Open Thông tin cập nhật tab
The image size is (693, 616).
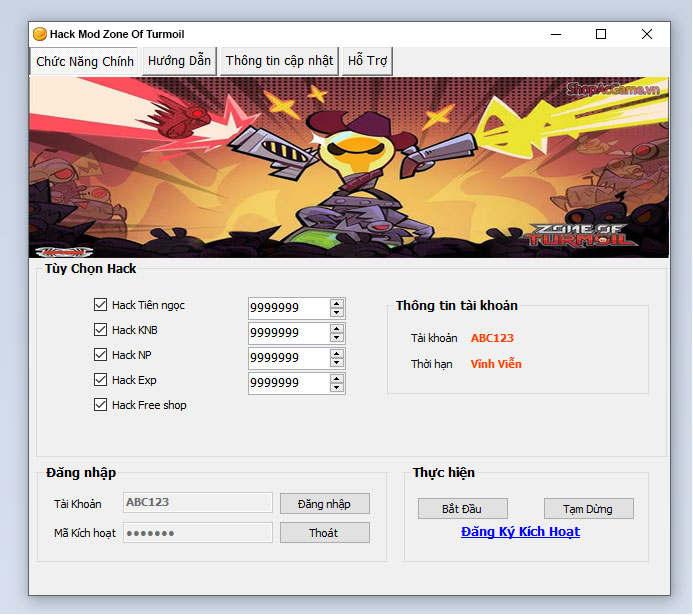tap(279, 61)
